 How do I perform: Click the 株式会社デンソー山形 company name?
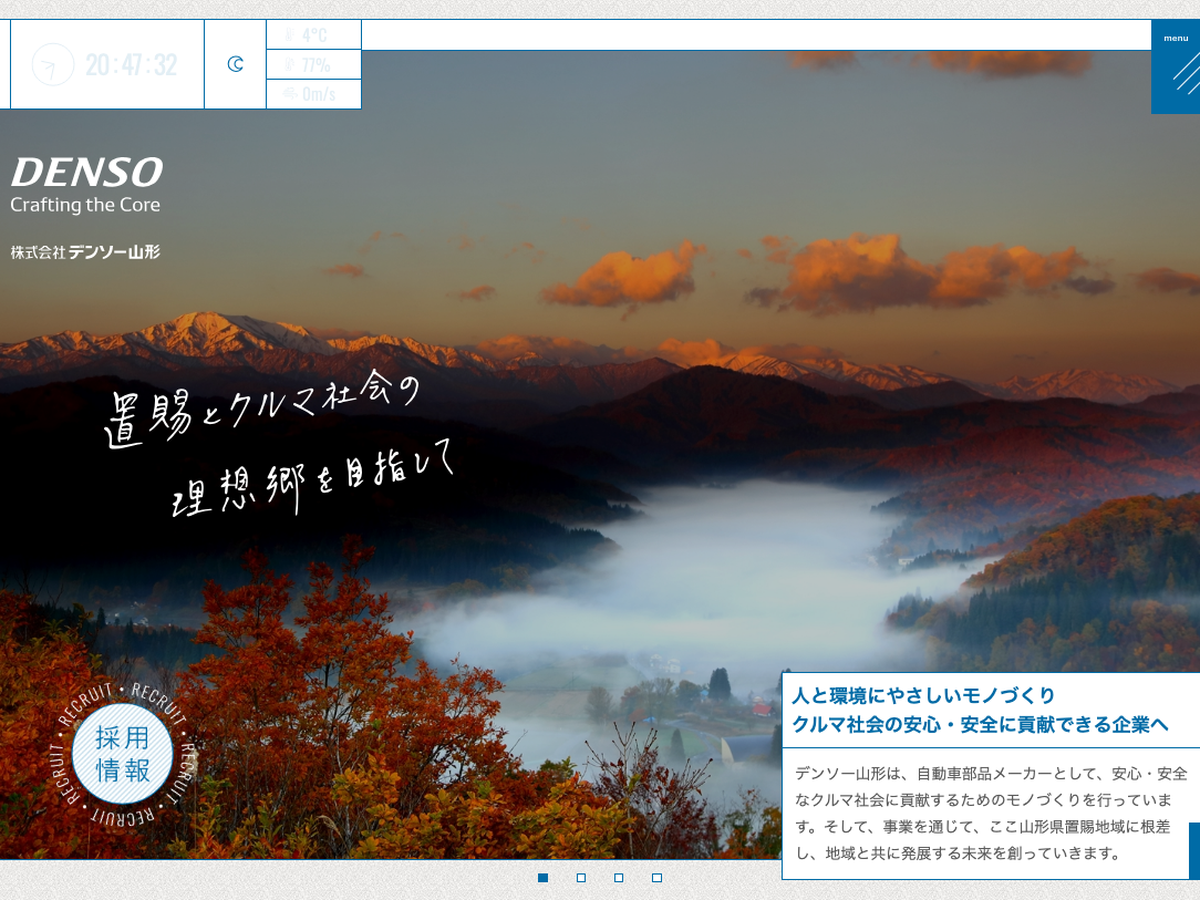[86, 252]
